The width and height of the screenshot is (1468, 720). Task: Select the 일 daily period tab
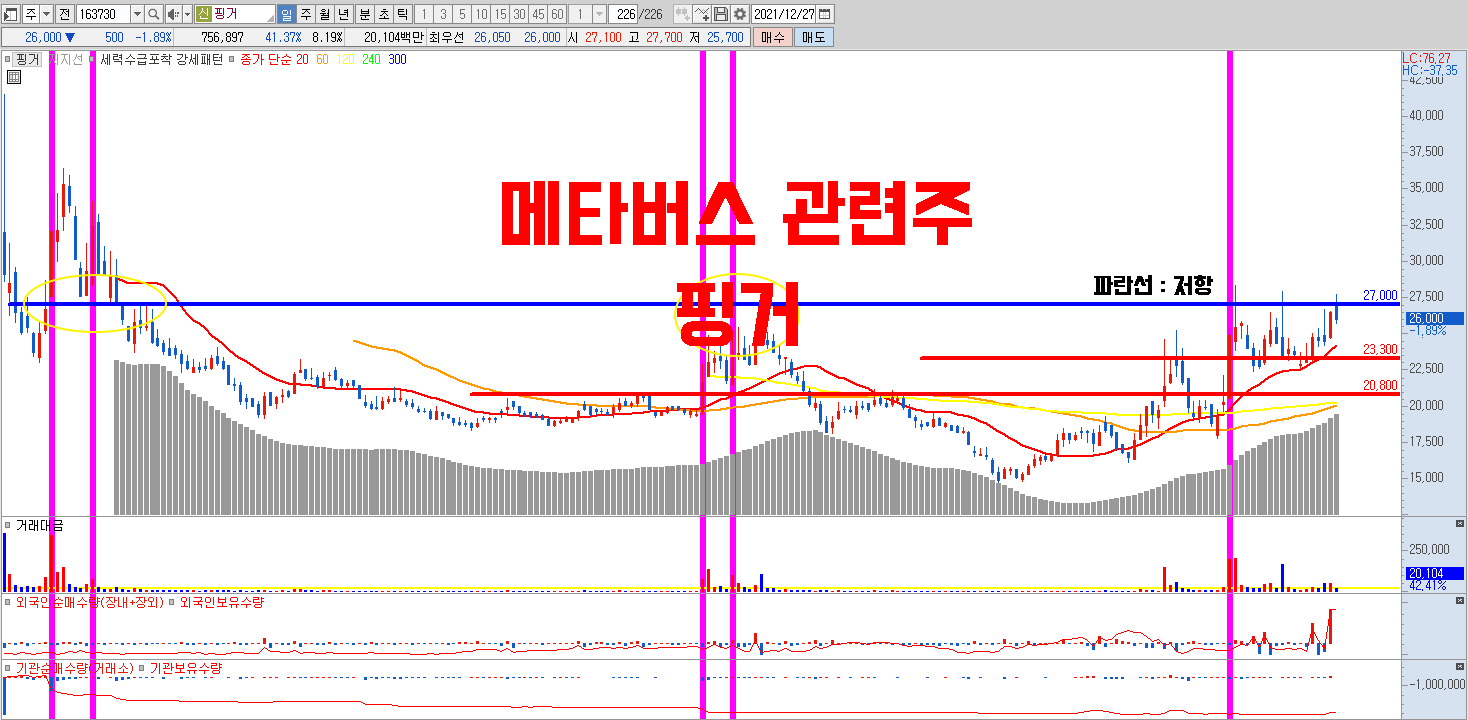pyautogui.click(x=287, y=14)
